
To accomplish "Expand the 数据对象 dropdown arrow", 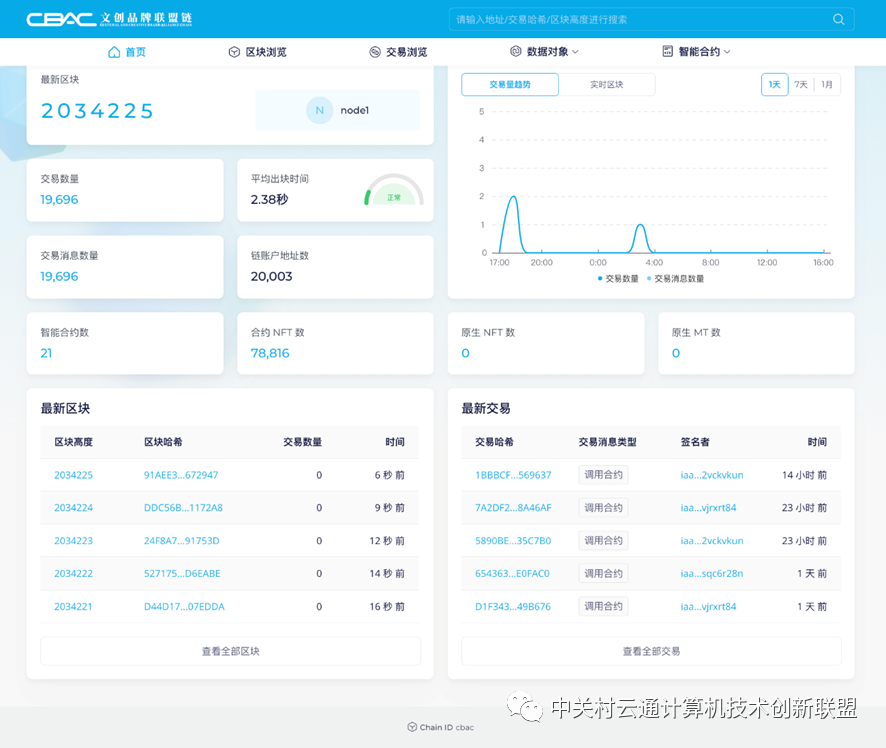I will point(575,52).
